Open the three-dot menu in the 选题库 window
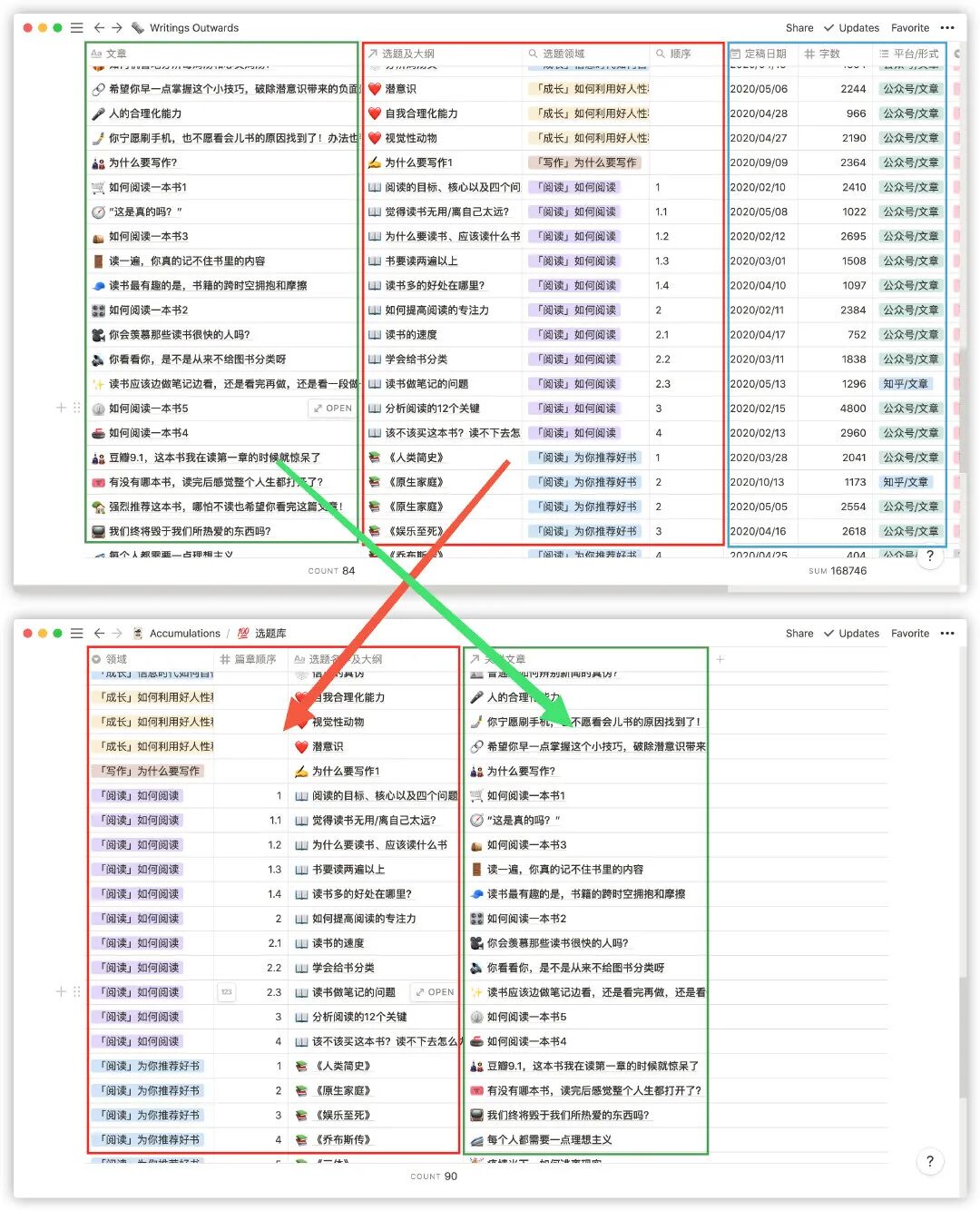Screen dimensions: 980x1211 [947, 634]
